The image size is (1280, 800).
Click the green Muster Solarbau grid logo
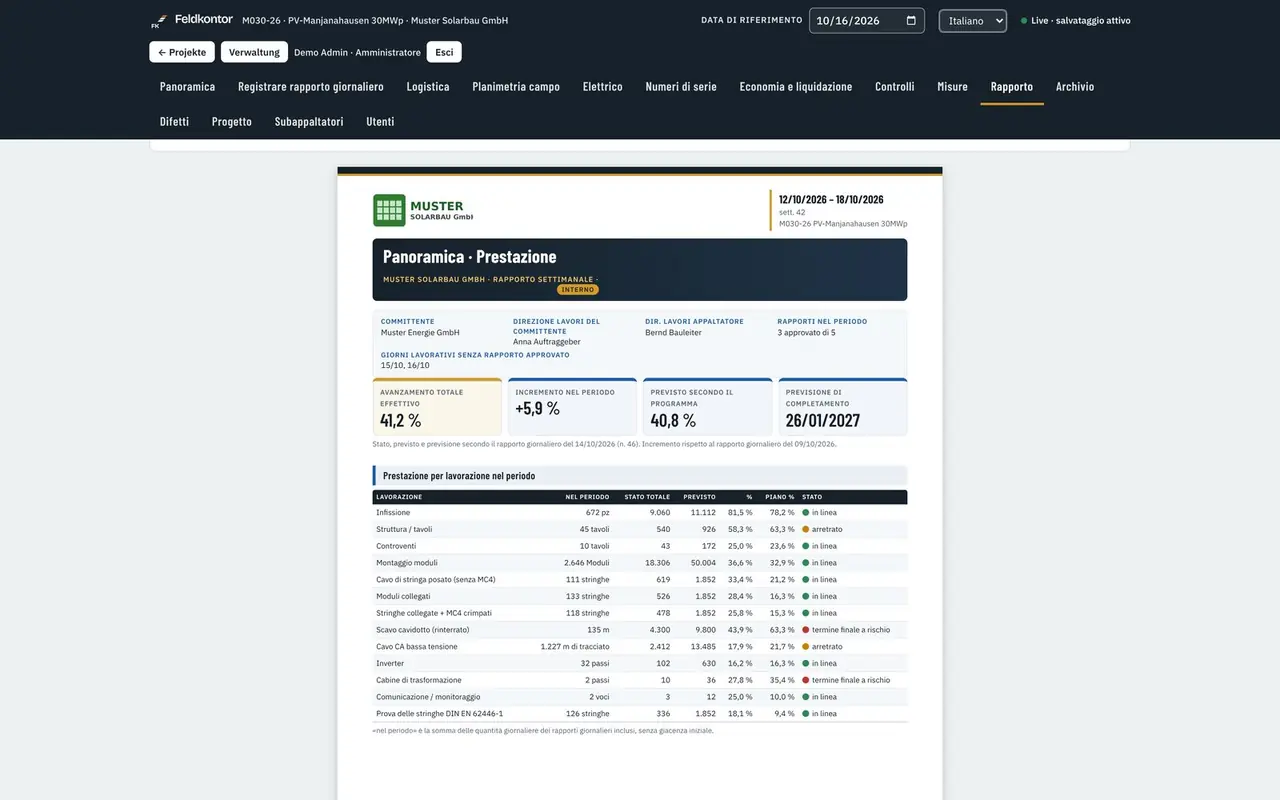(x=389, y=210)
